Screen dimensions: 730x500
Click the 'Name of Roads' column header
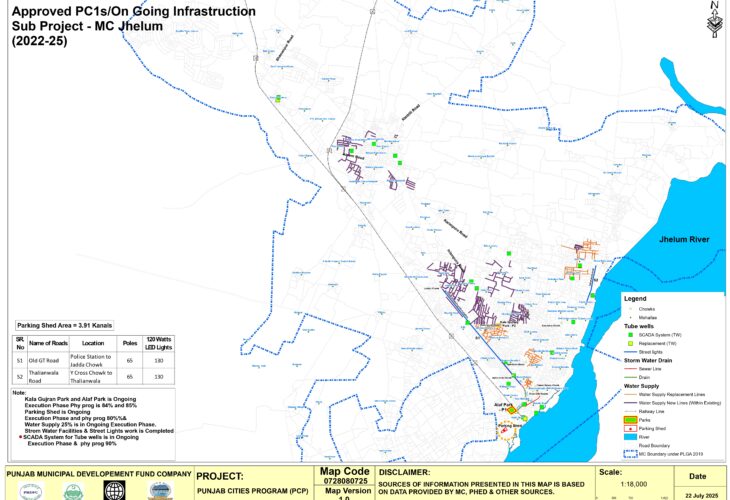[x=47, y=341]
